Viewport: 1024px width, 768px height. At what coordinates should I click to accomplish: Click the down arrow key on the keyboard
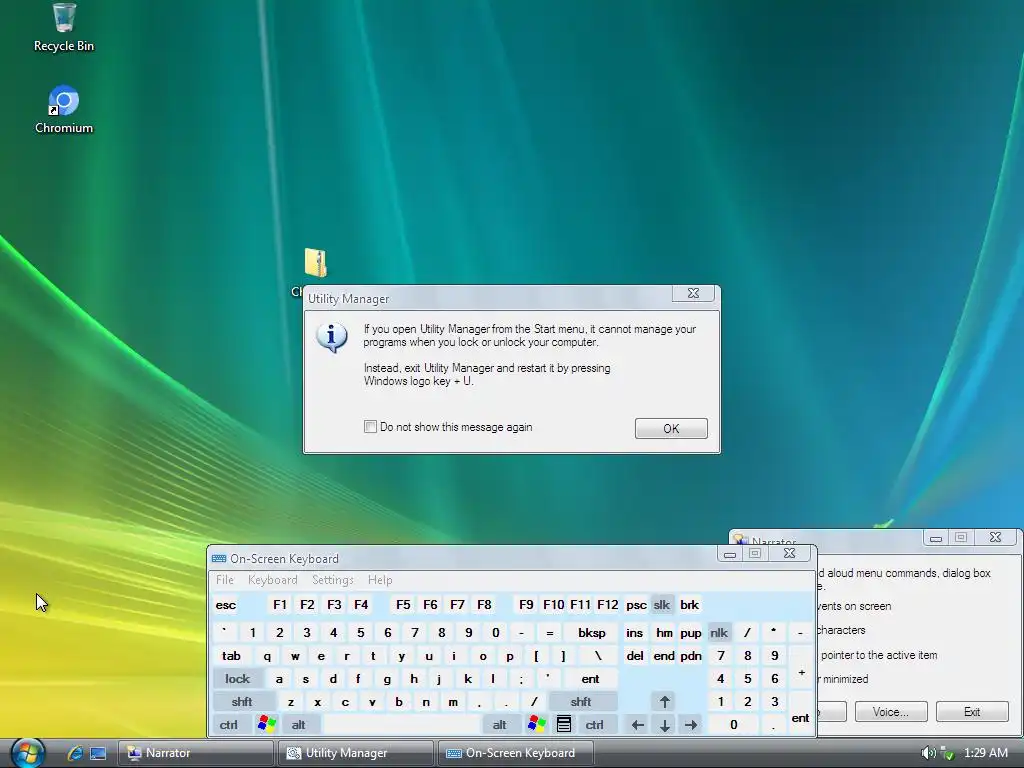pos(664,724)
